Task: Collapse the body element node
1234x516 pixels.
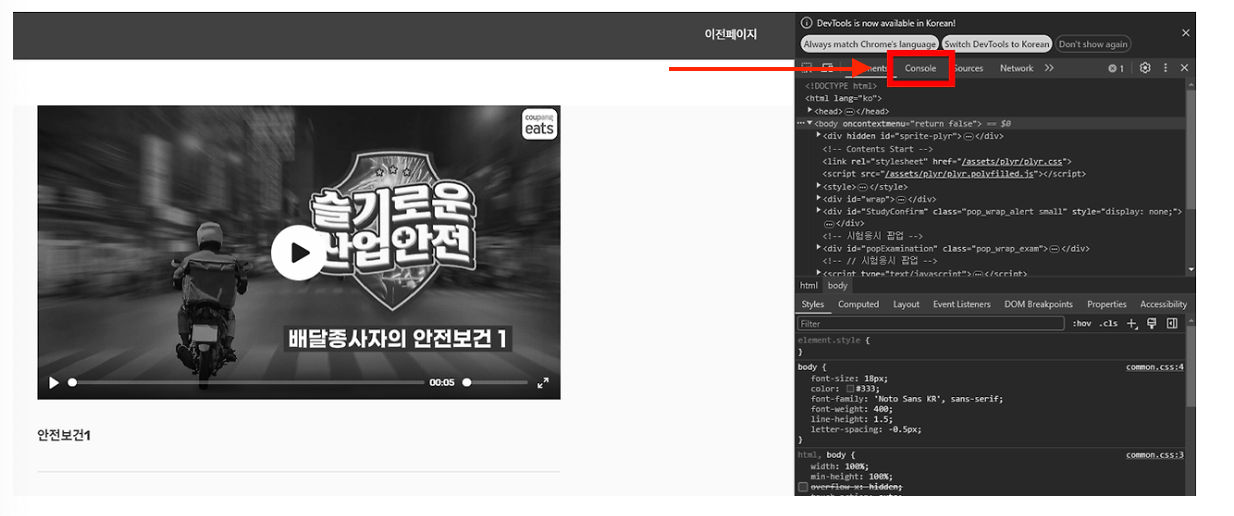Action: coord(810,123)
